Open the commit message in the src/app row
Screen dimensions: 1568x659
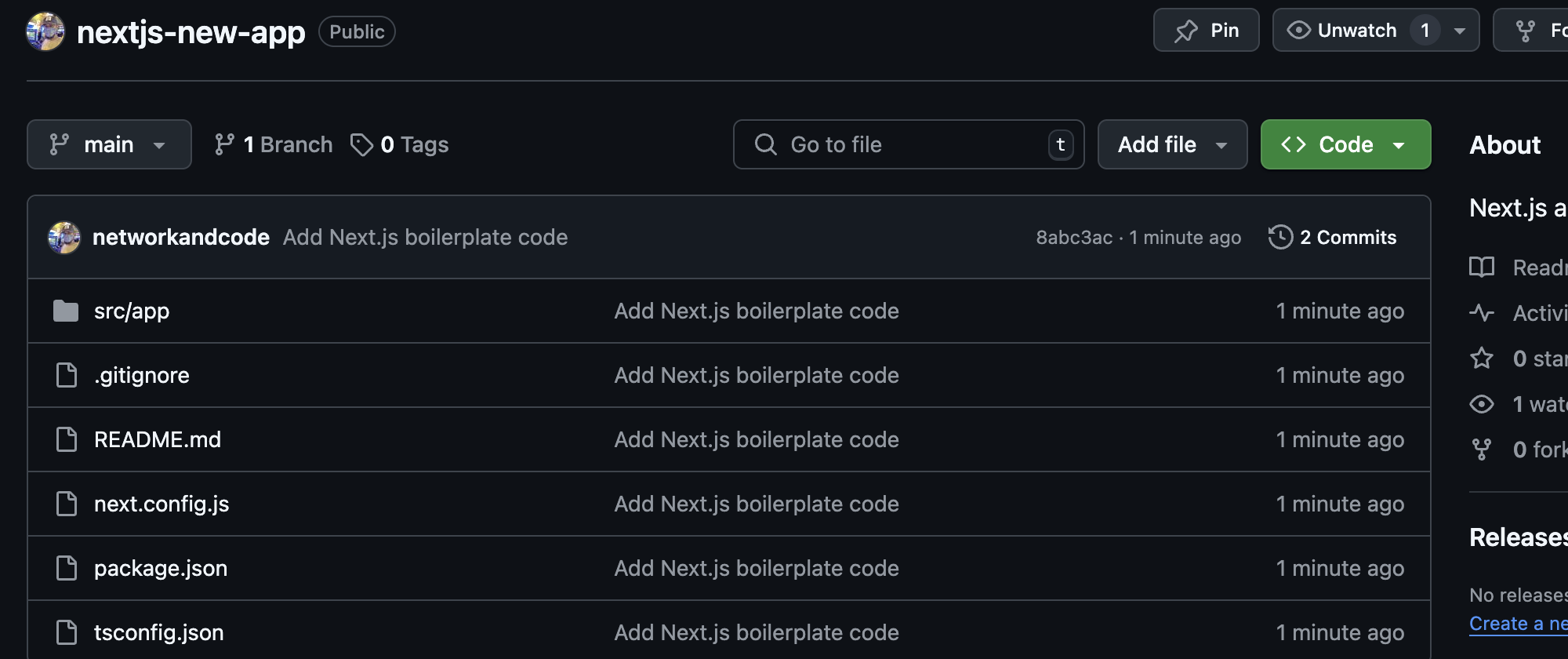(x=757, y=311)
